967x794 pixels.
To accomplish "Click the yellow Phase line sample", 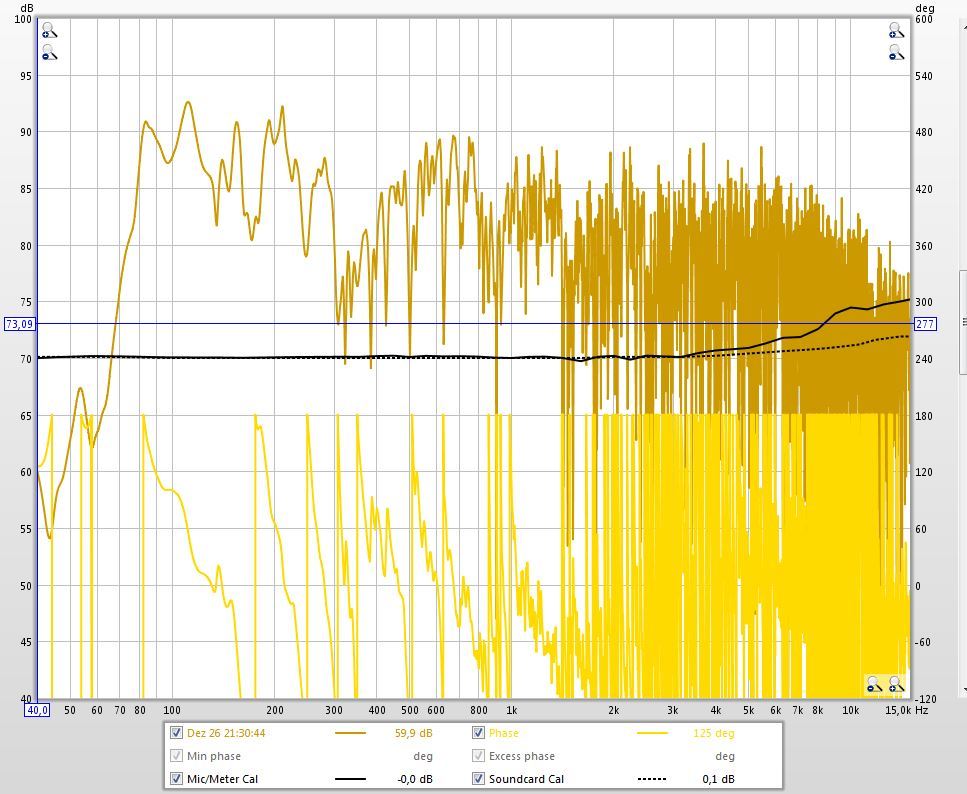I will click(x=652, y=733).
